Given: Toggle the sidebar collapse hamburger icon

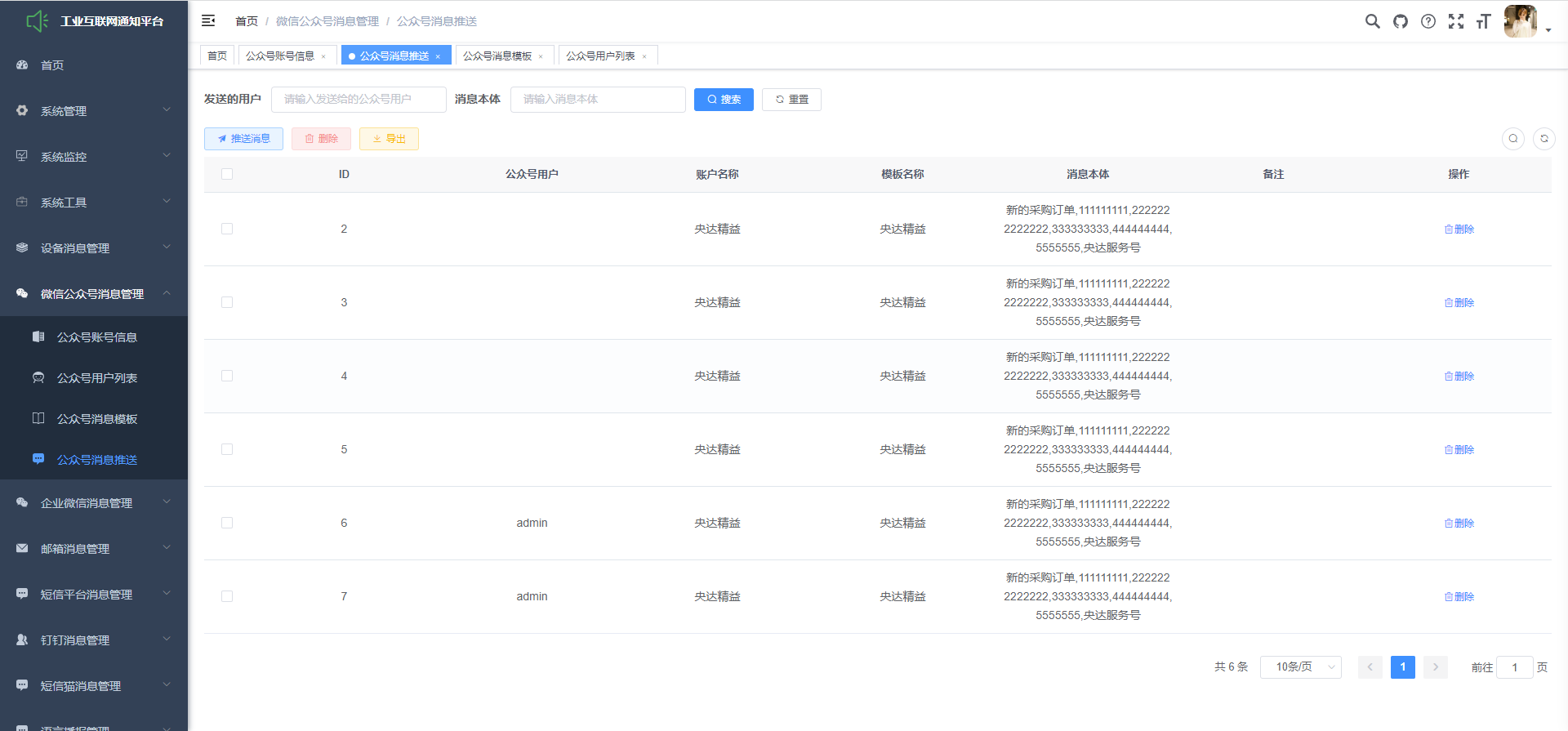Looking at the screenshot, I should tap(208, 20).
